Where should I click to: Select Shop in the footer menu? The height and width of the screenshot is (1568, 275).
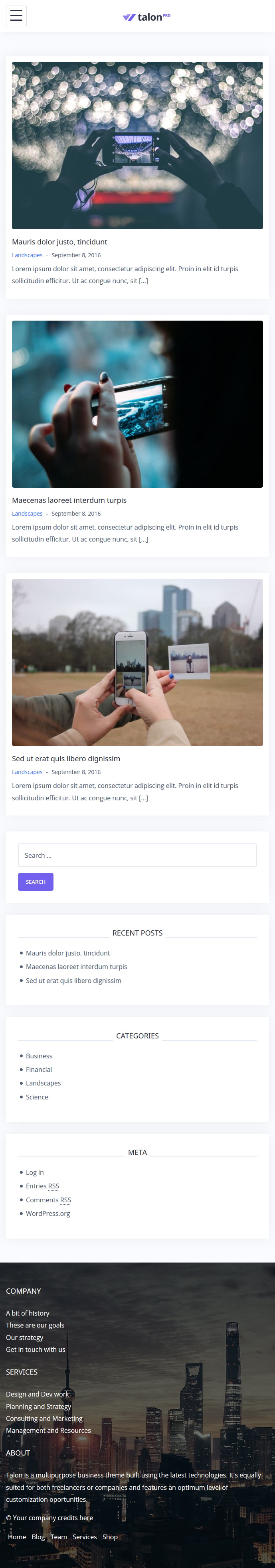click(110, 1537)
